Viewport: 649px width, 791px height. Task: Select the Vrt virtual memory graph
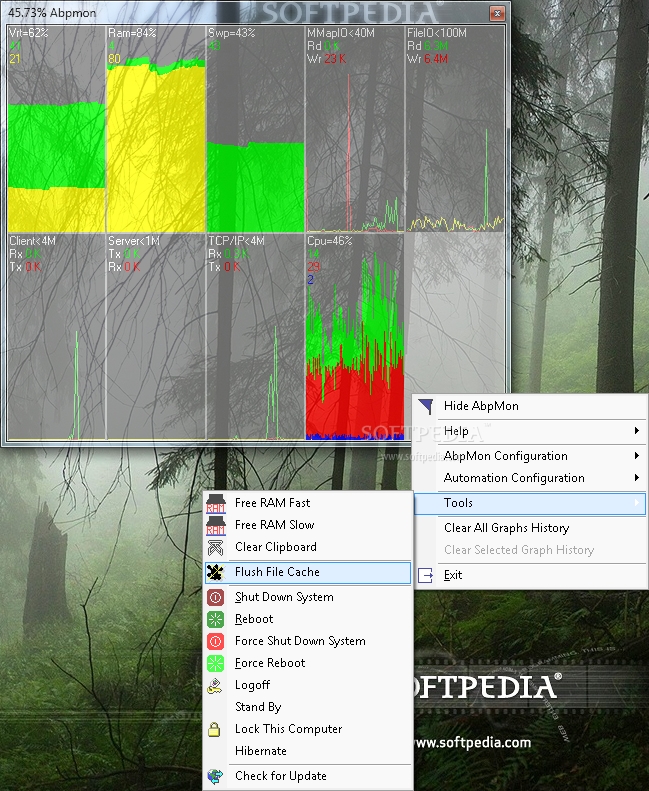(x=56, y=129)
